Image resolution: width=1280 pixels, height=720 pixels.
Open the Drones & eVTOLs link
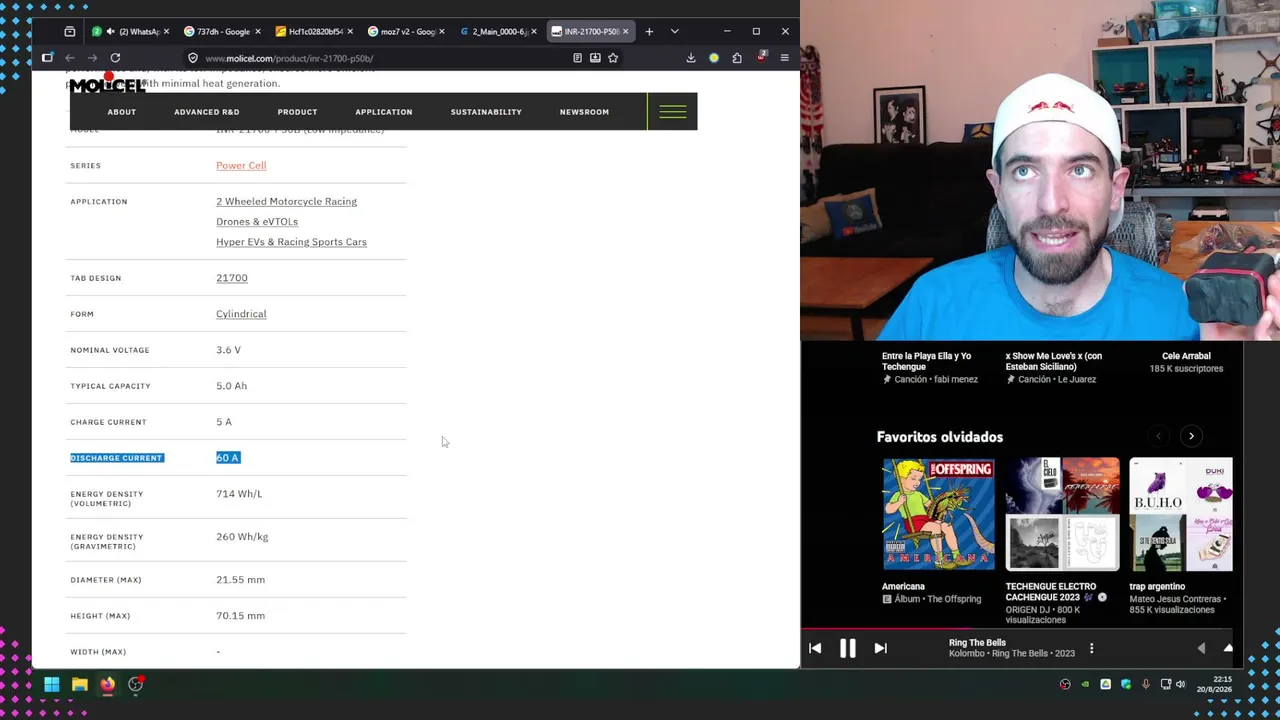[257, 221]
